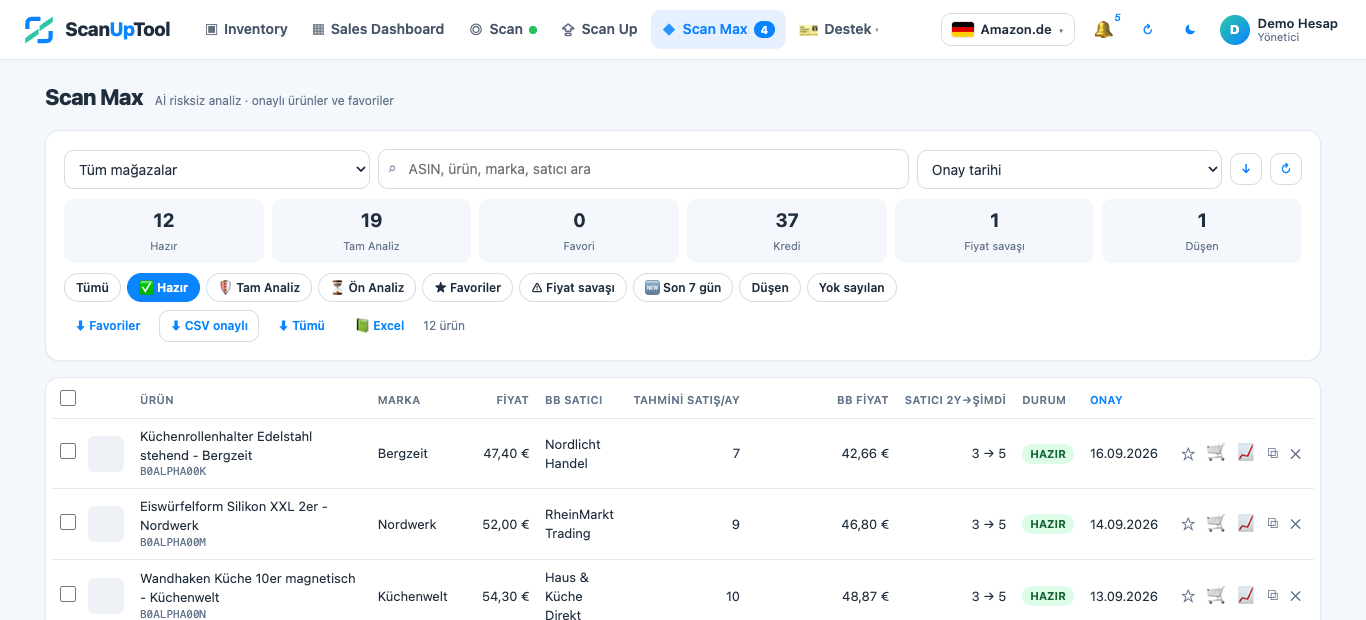
Task: Tick the select-all checkbox in table header
Action: click(68, 398)
